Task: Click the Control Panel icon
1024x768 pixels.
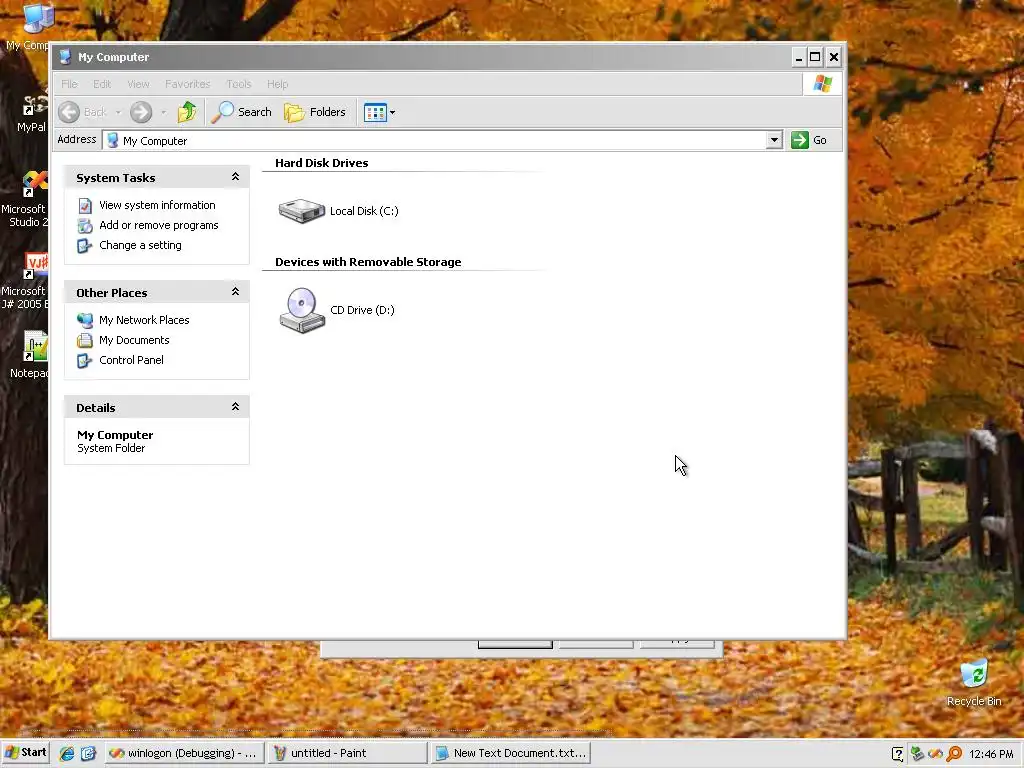Action: [x=85, y=360]
